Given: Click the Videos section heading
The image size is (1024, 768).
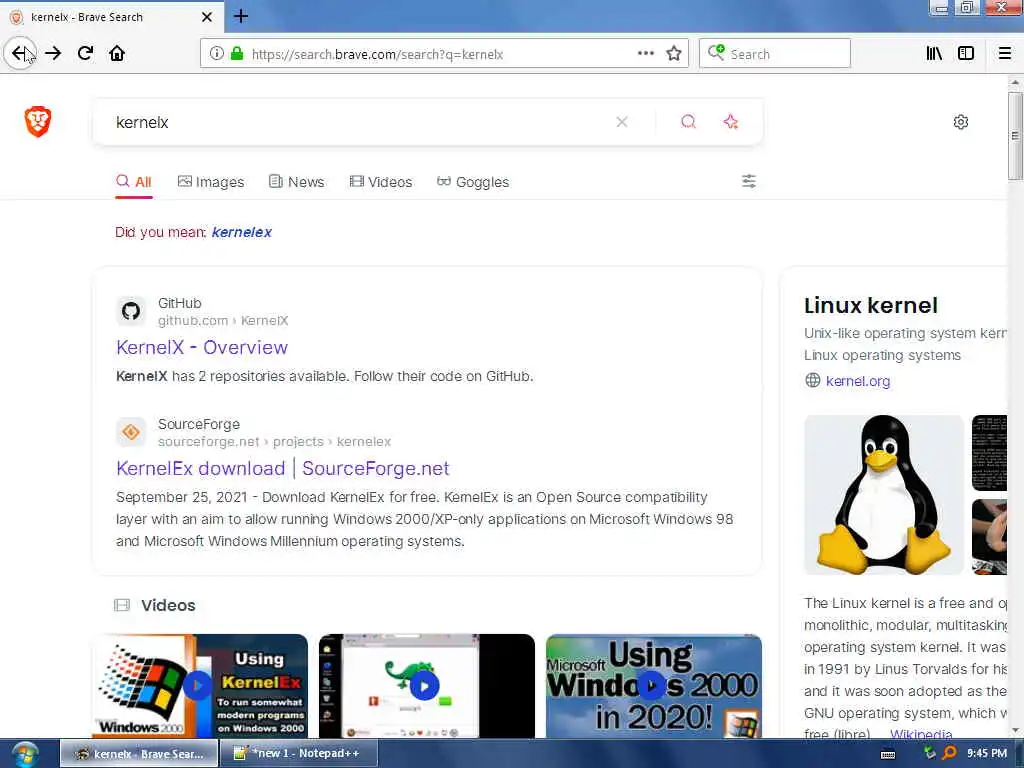Looking at the screenshot, I should pyautogui.click(x=168, y=605).
